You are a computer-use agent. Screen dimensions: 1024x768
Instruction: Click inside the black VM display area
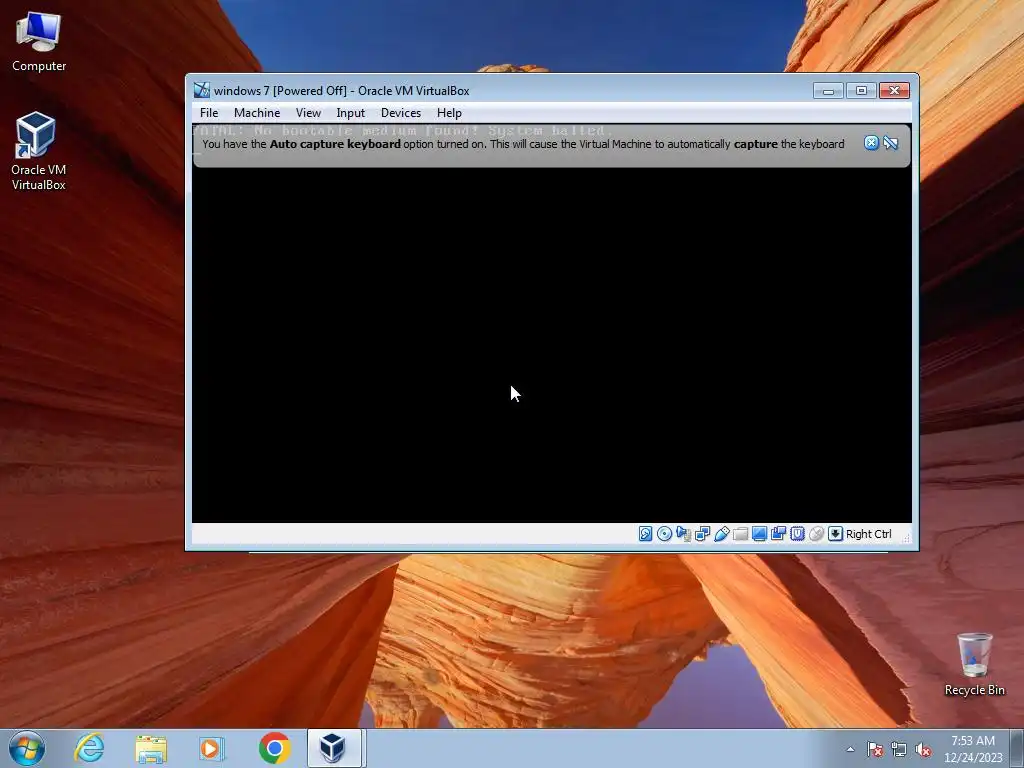coord(551,345)
